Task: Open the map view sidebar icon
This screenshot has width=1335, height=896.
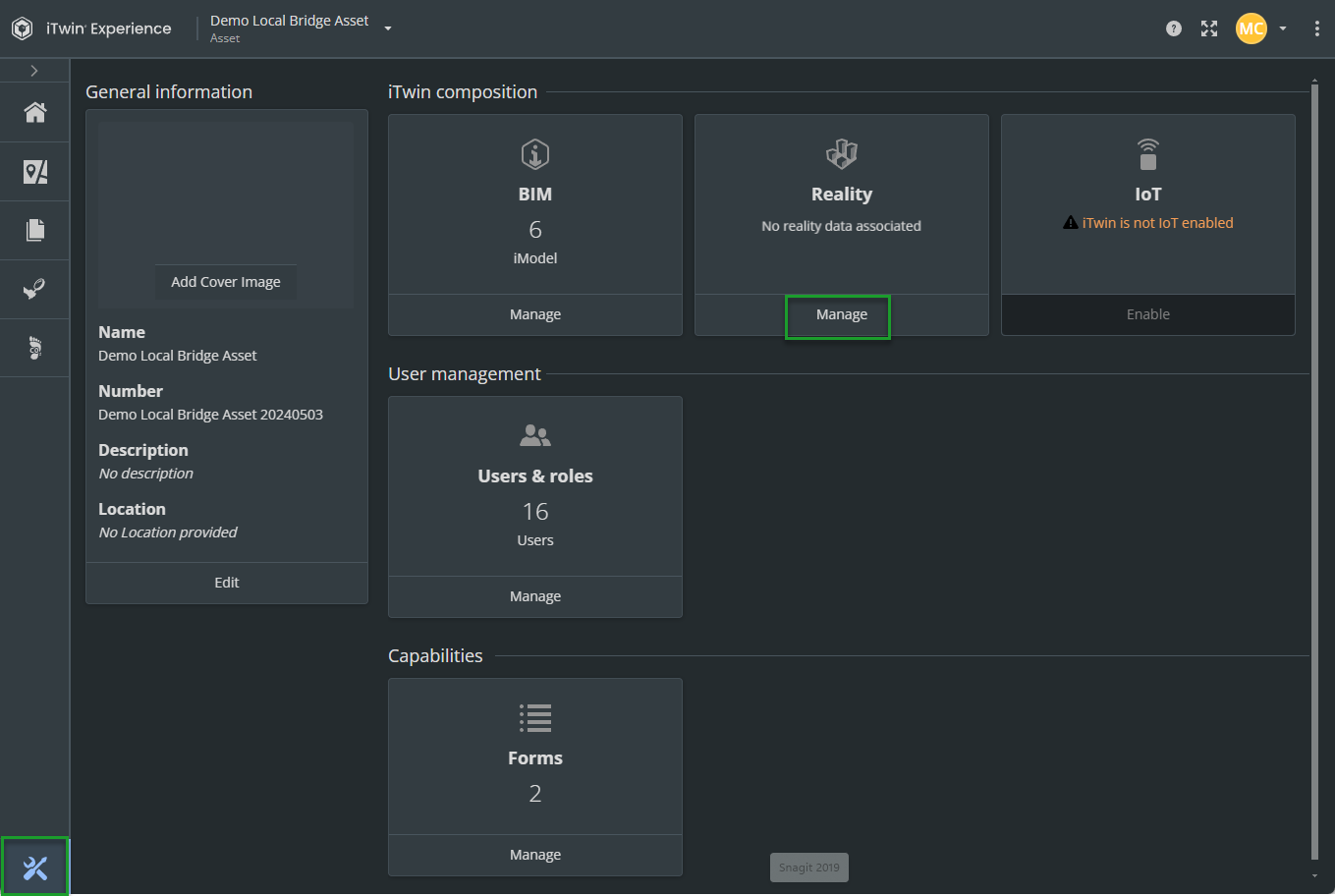Action: point(35,172)
